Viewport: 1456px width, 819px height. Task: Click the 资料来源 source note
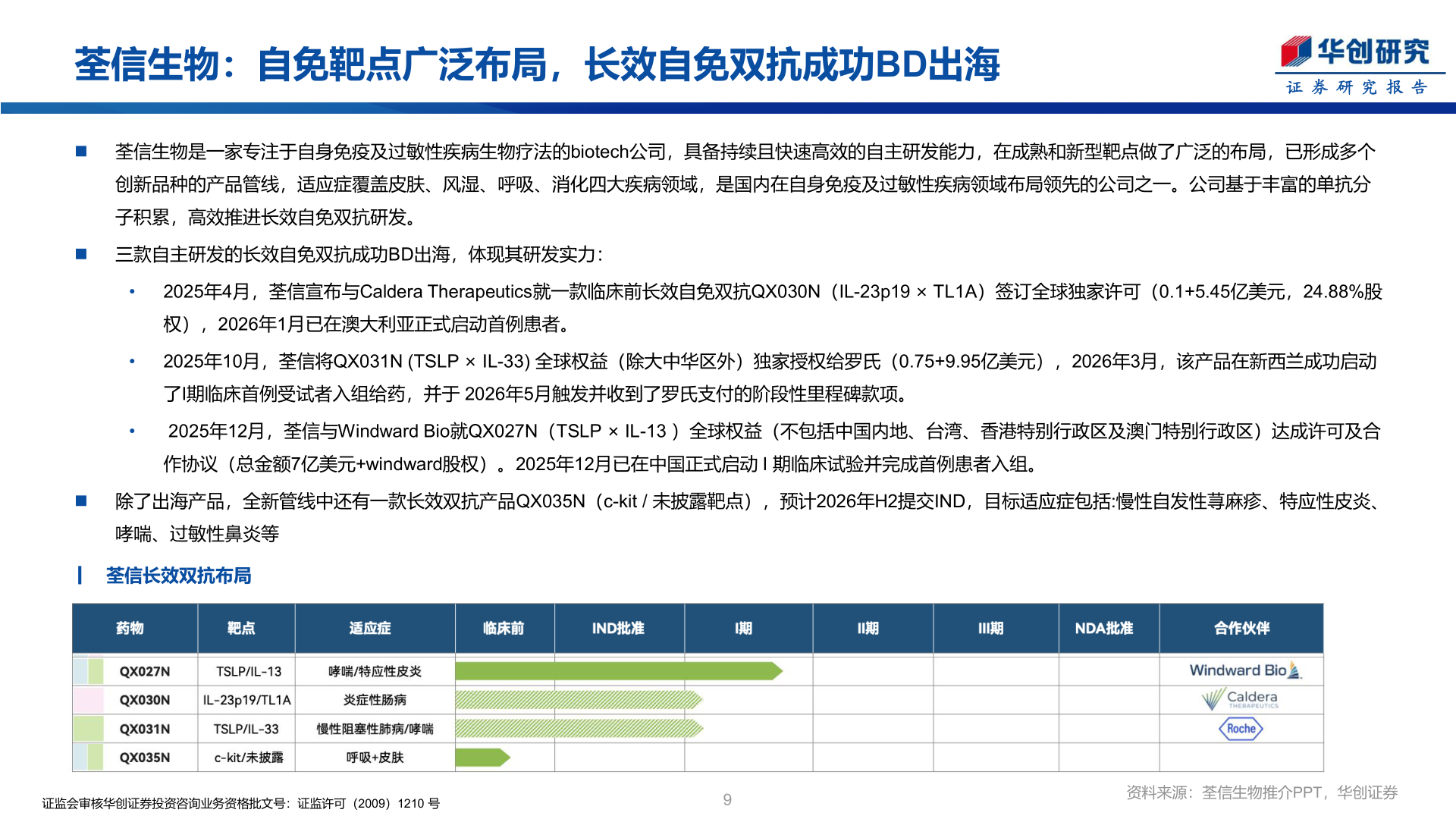tap(1261, 792)
